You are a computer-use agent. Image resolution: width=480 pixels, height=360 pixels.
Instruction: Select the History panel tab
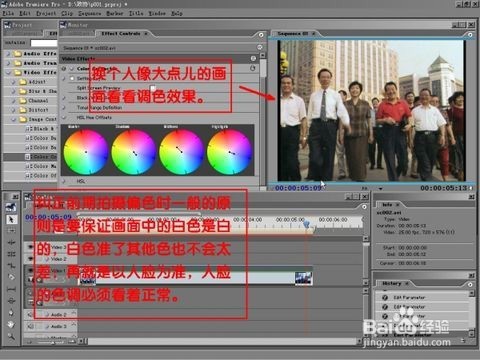[392, 283]
